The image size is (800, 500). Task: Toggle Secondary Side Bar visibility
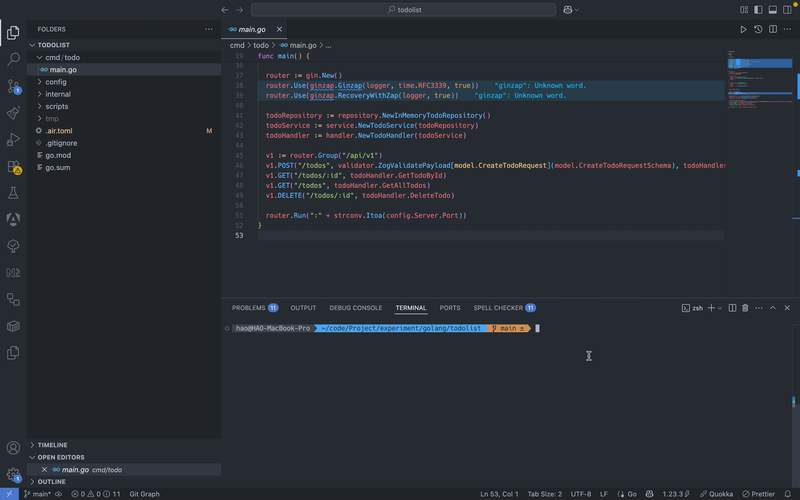coord(787,10)
